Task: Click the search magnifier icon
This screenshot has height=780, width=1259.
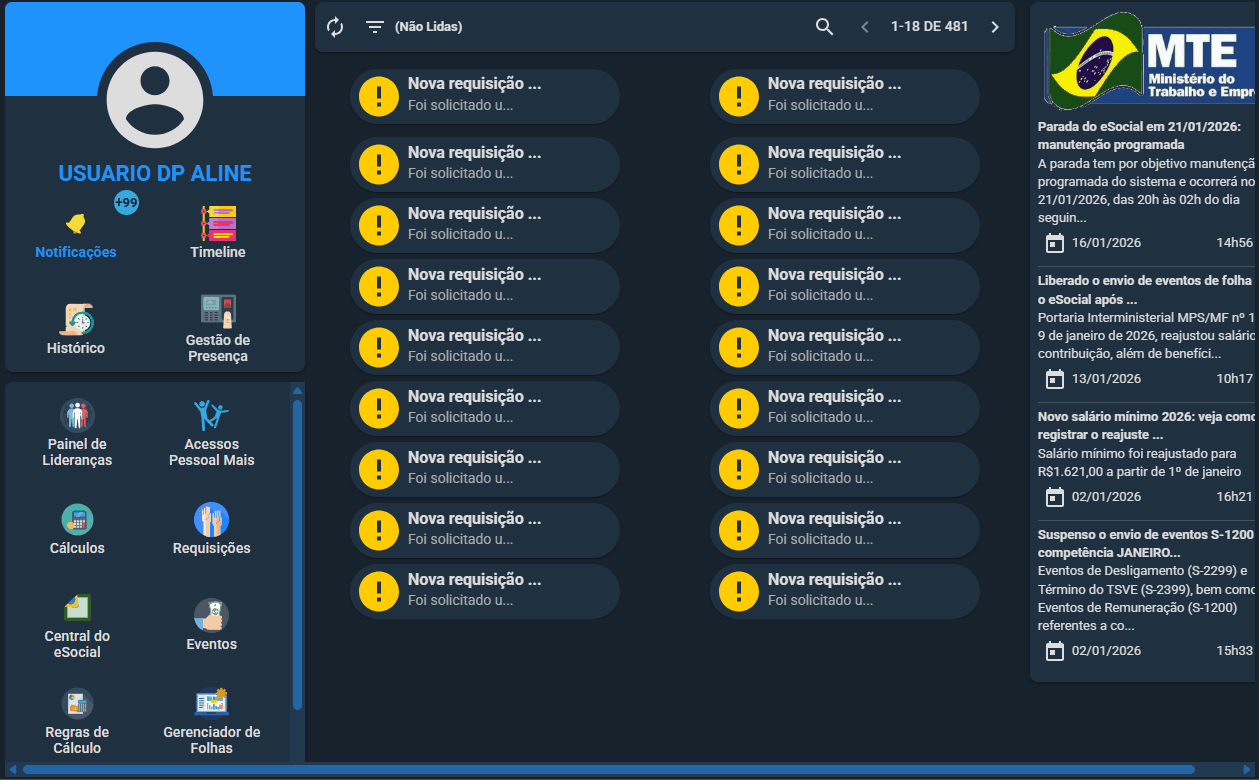Action: [x=824, y=27]
